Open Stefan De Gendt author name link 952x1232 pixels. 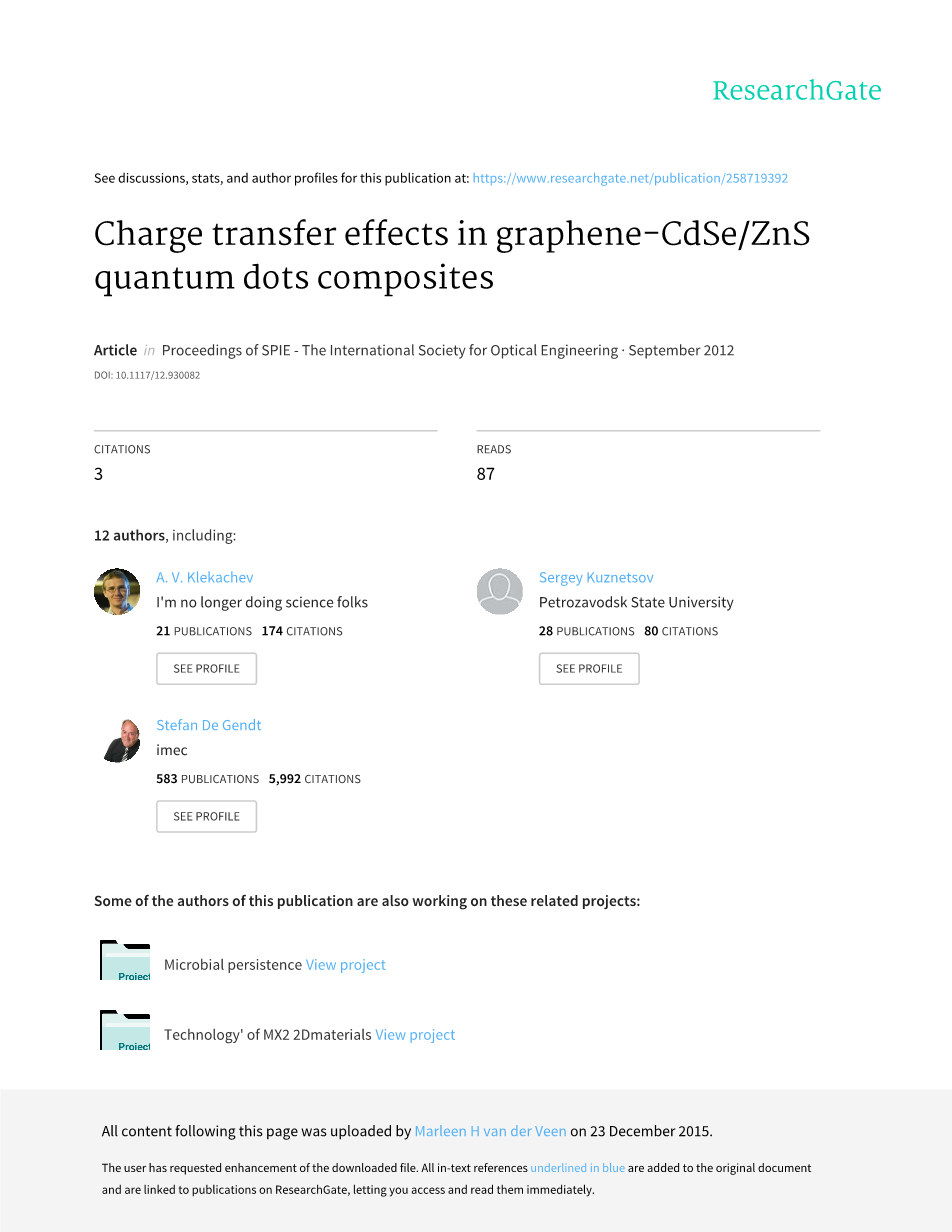[x=209, y=725]
